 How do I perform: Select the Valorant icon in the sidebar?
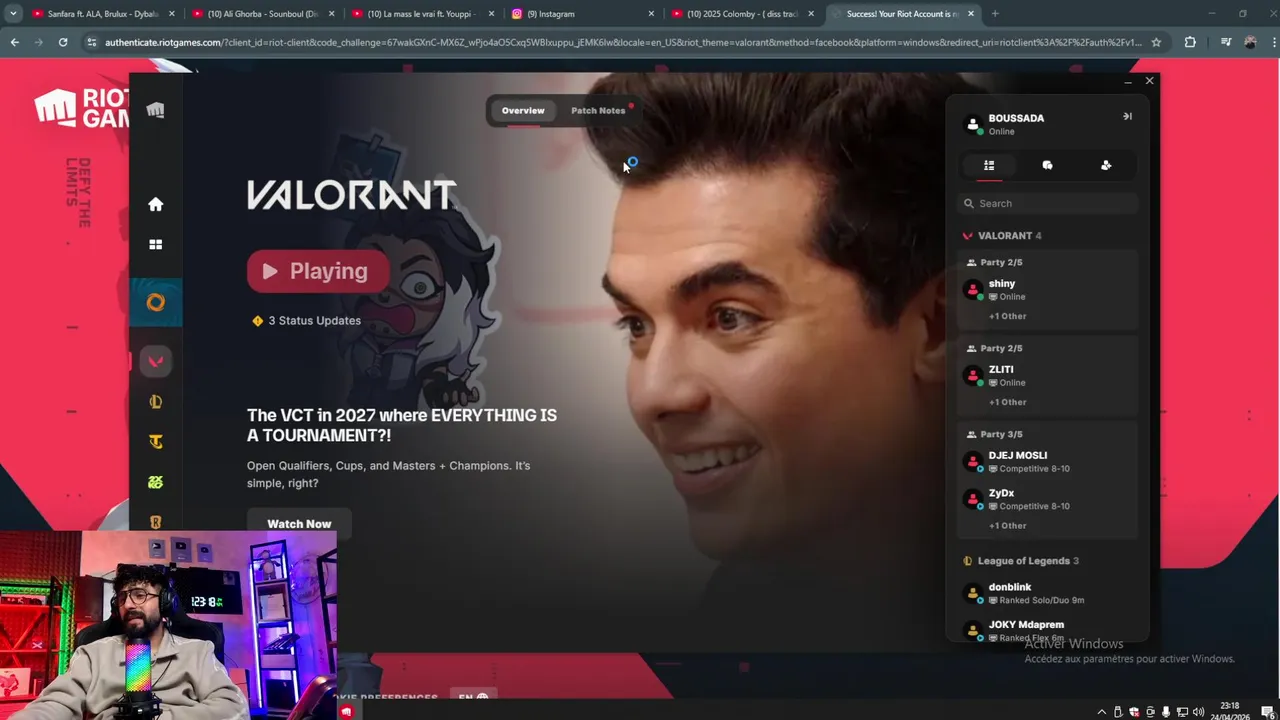tap(155, 361)
